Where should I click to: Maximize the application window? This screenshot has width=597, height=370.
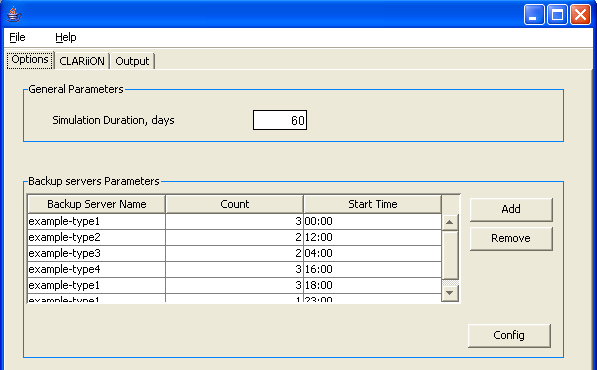[557, 15]
